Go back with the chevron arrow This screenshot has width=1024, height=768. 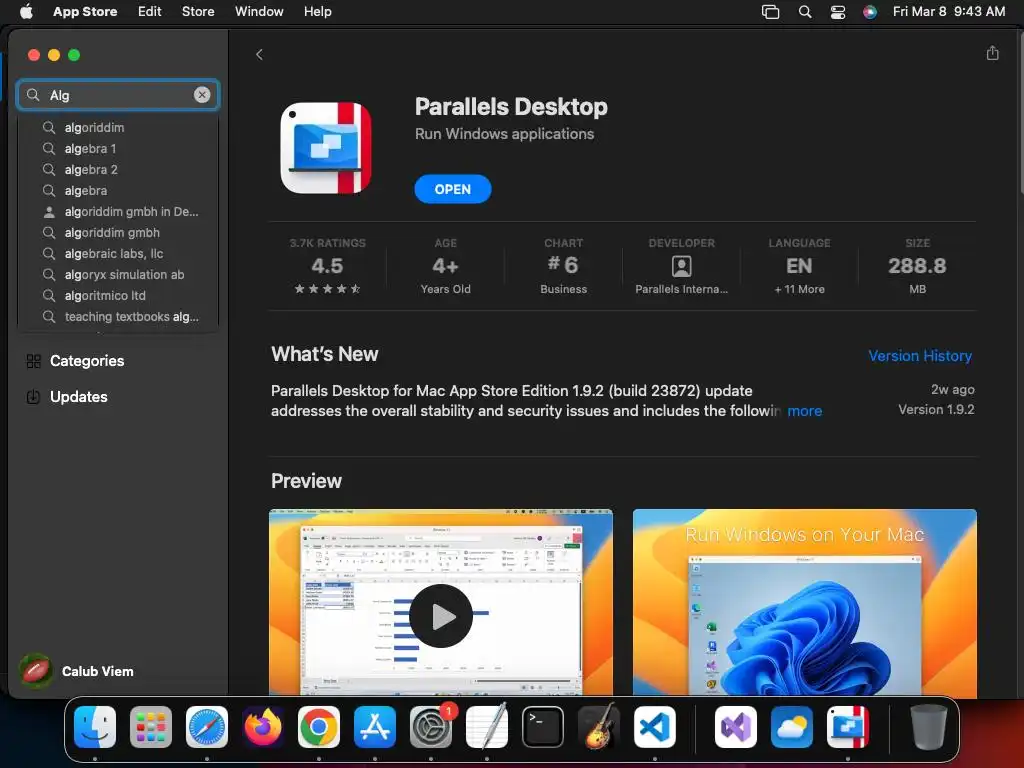click(259, 54)
